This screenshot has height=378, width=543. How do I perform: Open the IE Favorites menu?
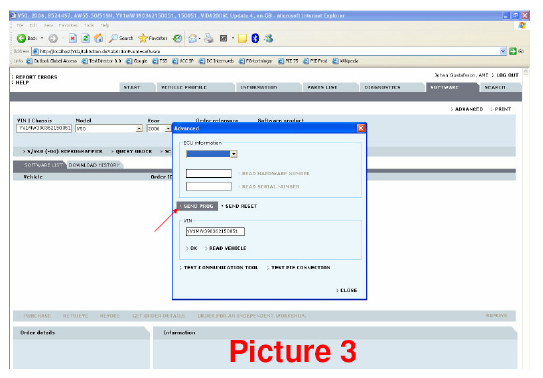(x=68, y=25)
